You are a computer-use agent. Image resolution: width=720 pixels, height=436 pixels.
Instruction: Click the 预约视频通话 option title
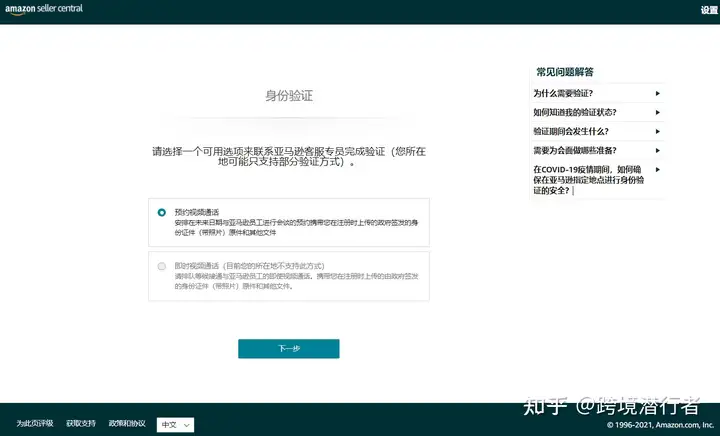pyautogui.click(x=197, y=212)
